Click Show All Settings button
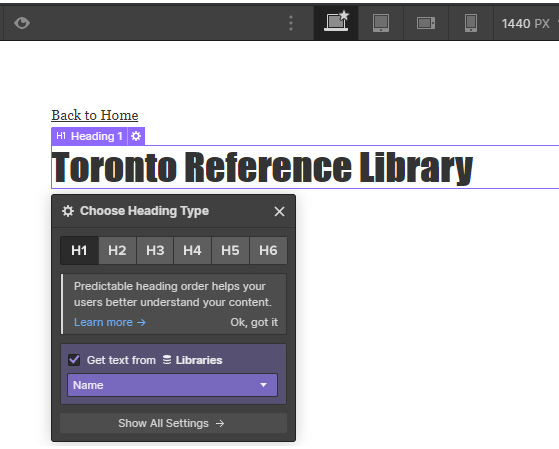Viewport: 559px width, 449px height. coord(173,423)
